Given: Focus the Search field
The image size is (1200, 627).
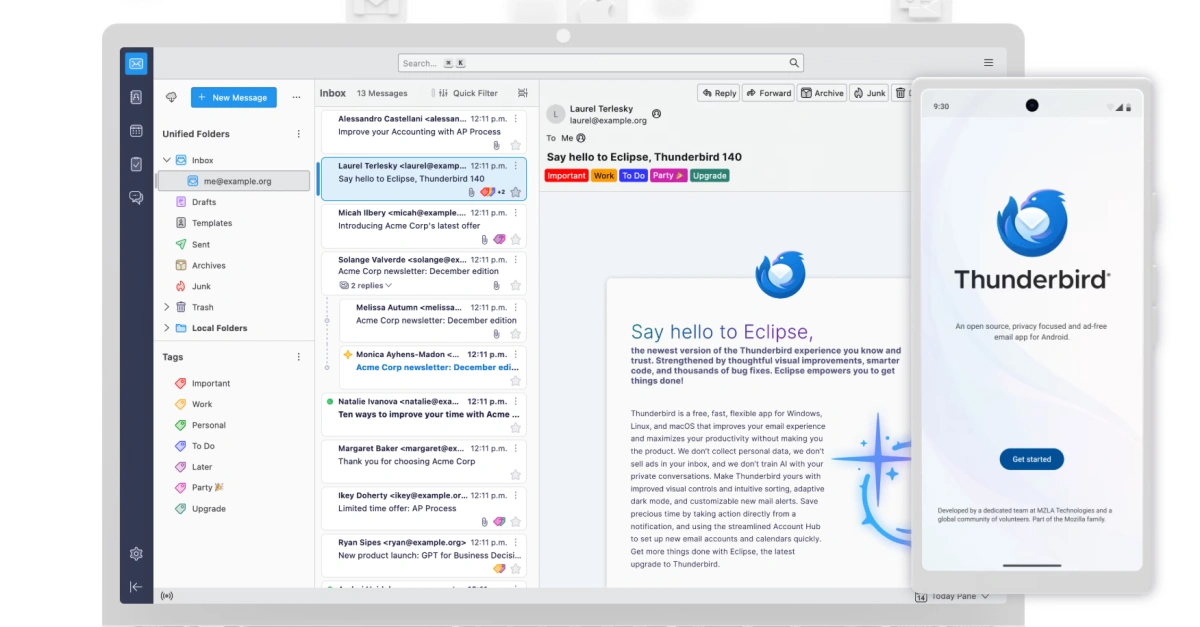Looking at the screenshot, I should 600,63.
